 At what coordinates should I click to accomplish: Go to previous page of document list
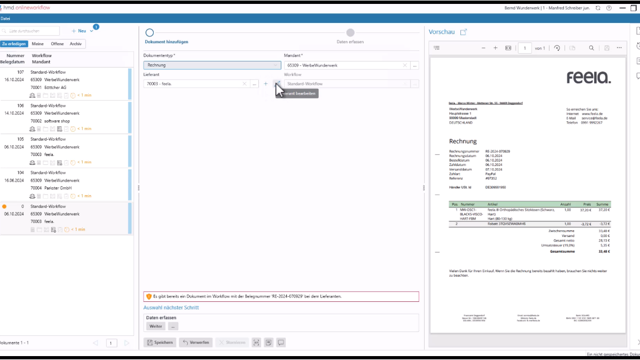click(x=96, y=343)
